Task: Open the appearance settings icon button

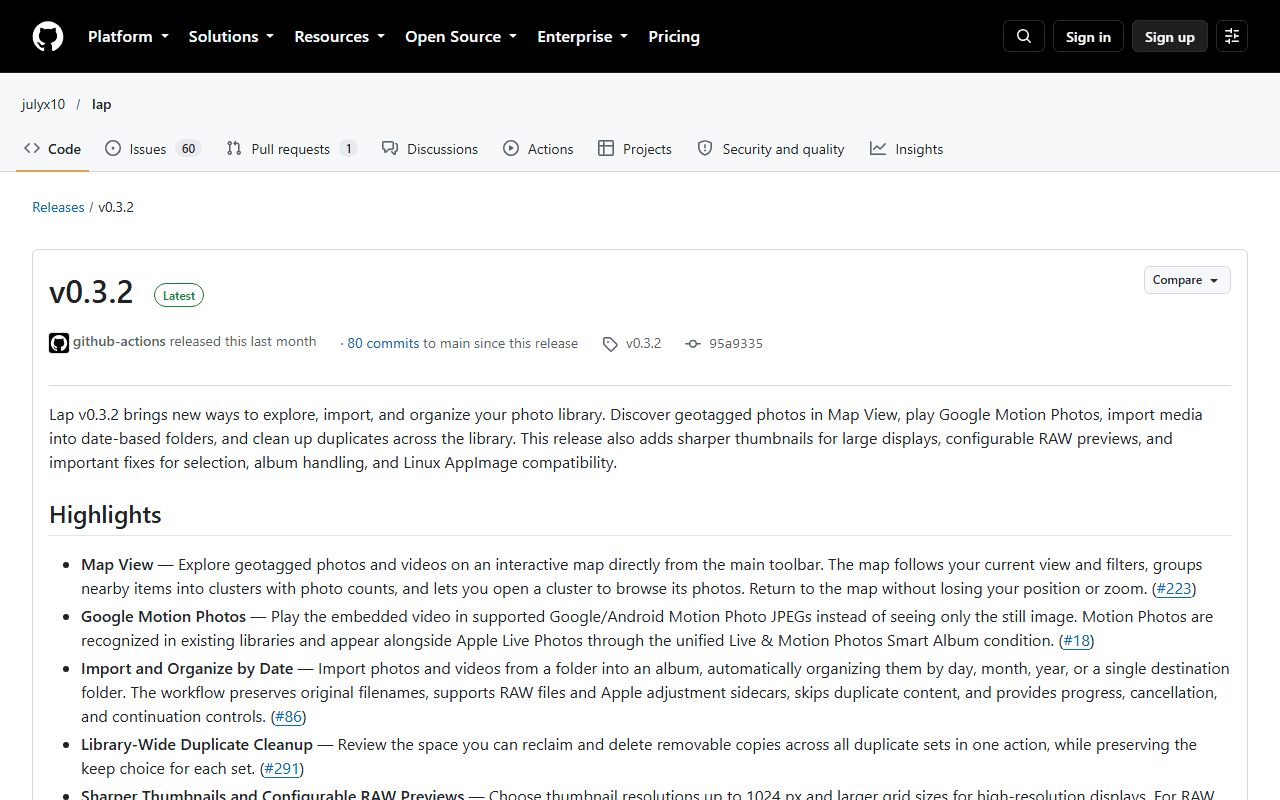Action: tap(1232, 37)
